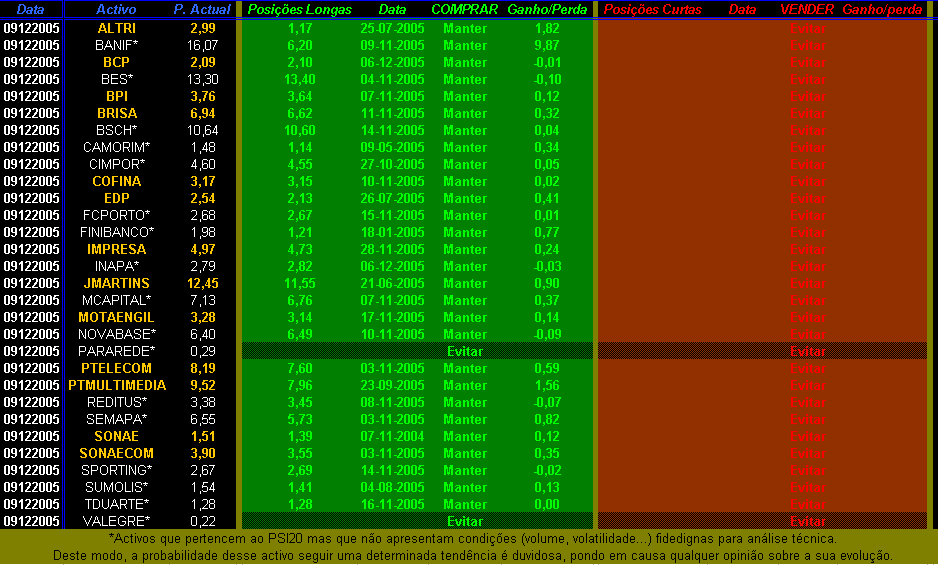Click the date 21-06-2005 in JMARTINS row
938x565 pixels.
(392, 283)
